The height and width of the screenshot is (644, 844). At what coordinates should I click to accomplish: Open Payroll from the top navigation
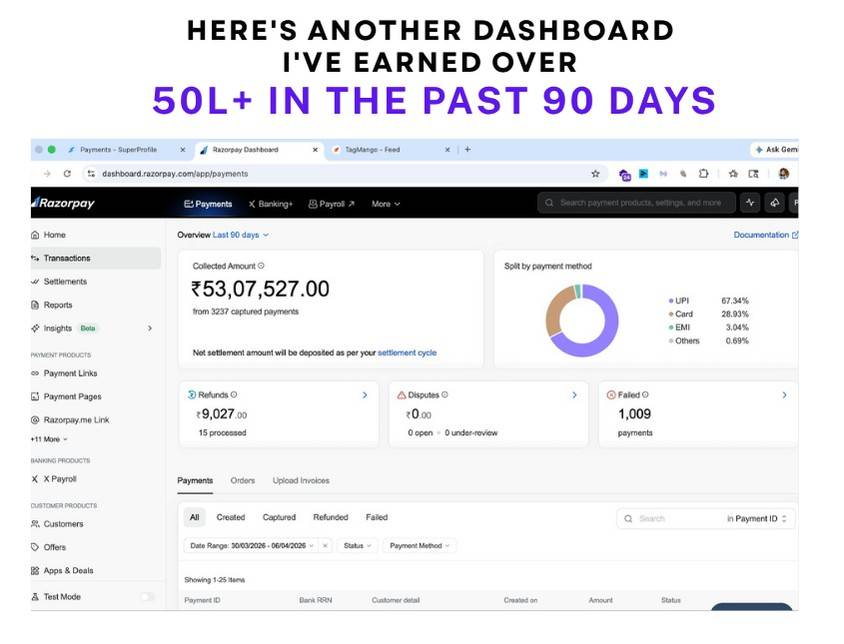(331, 204)
